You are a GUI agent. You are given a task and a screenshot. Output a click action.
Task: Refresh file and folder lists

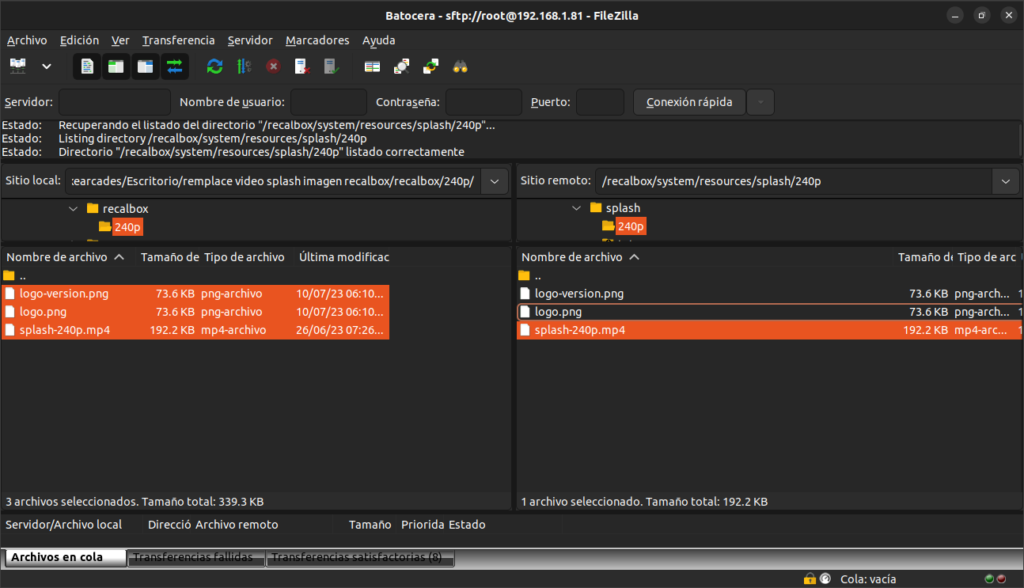215,66
